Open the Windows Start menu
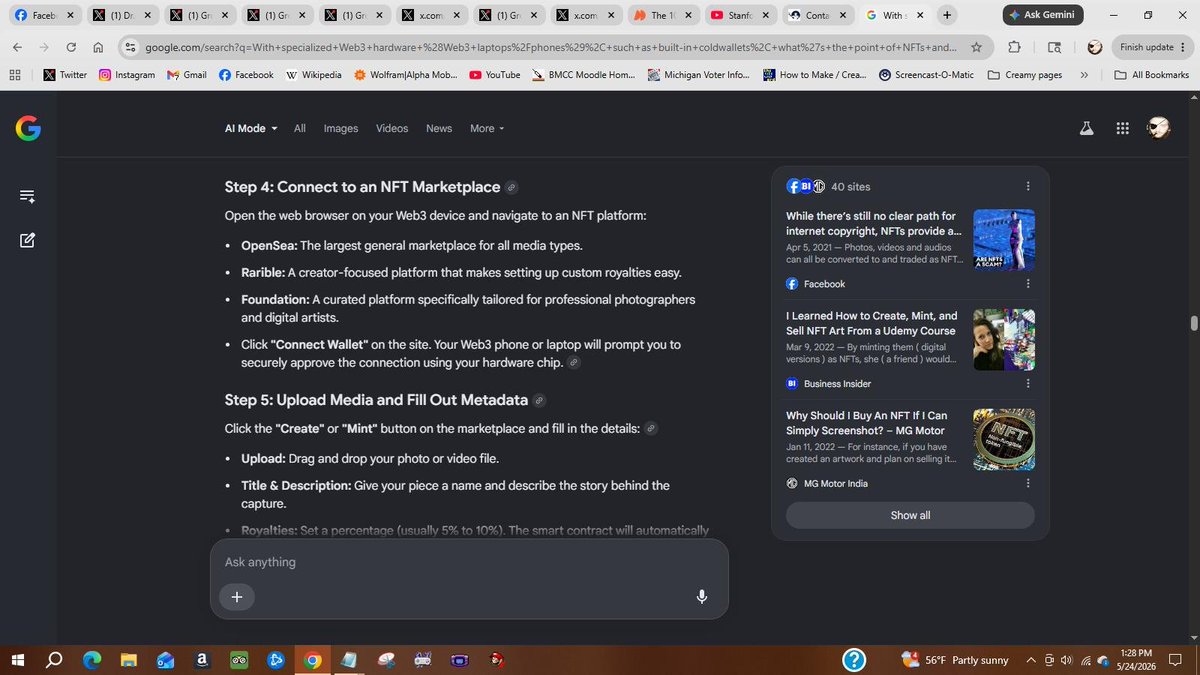 (x=17, y=660)
